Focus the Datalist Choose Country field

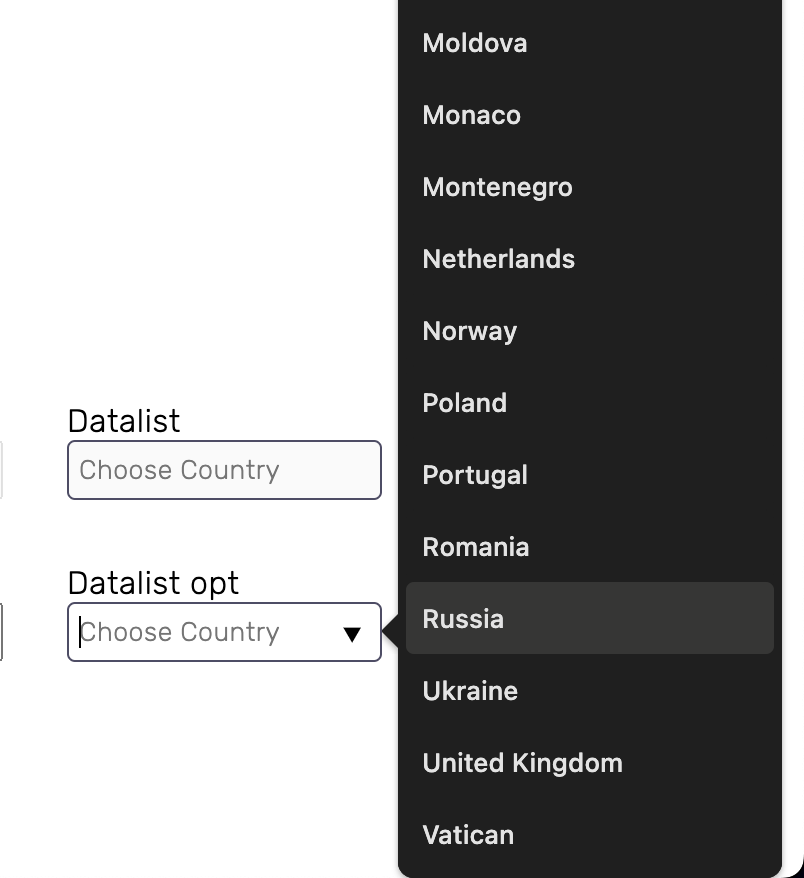pos(225,470)
